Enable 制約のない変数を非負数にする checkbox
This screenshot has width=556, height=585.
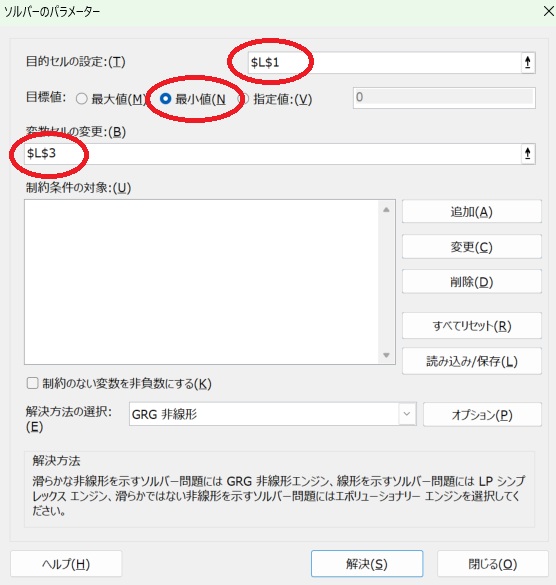tap(32, 383)
